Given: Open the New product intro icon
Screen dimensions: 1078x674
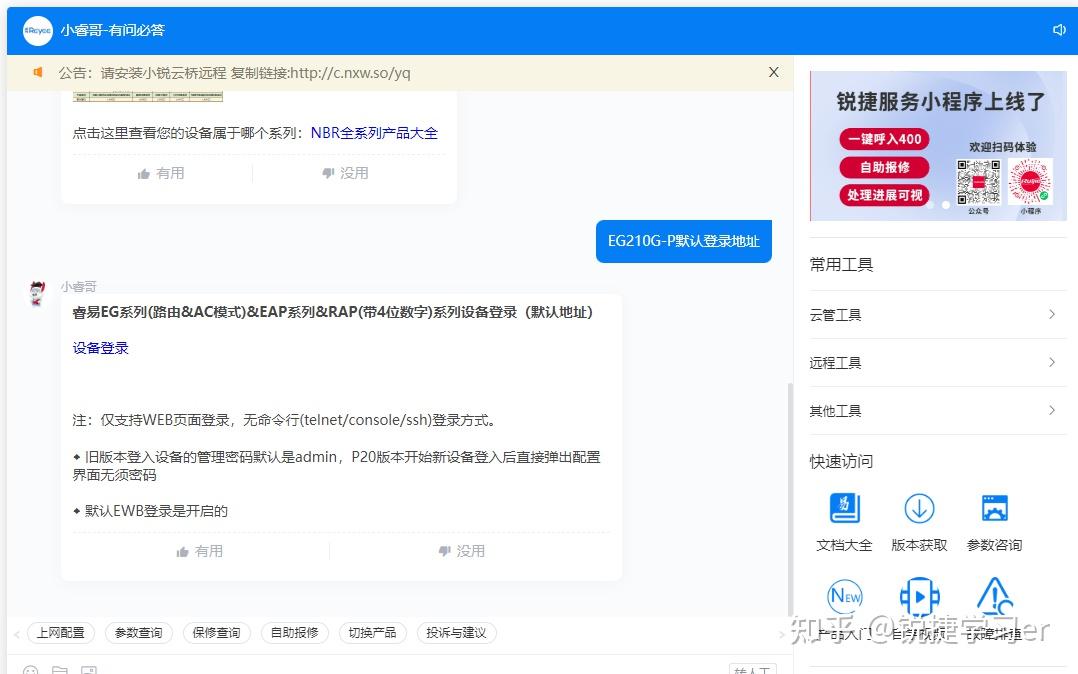Looking at the screenshot, I should click(x=845, y=596).
